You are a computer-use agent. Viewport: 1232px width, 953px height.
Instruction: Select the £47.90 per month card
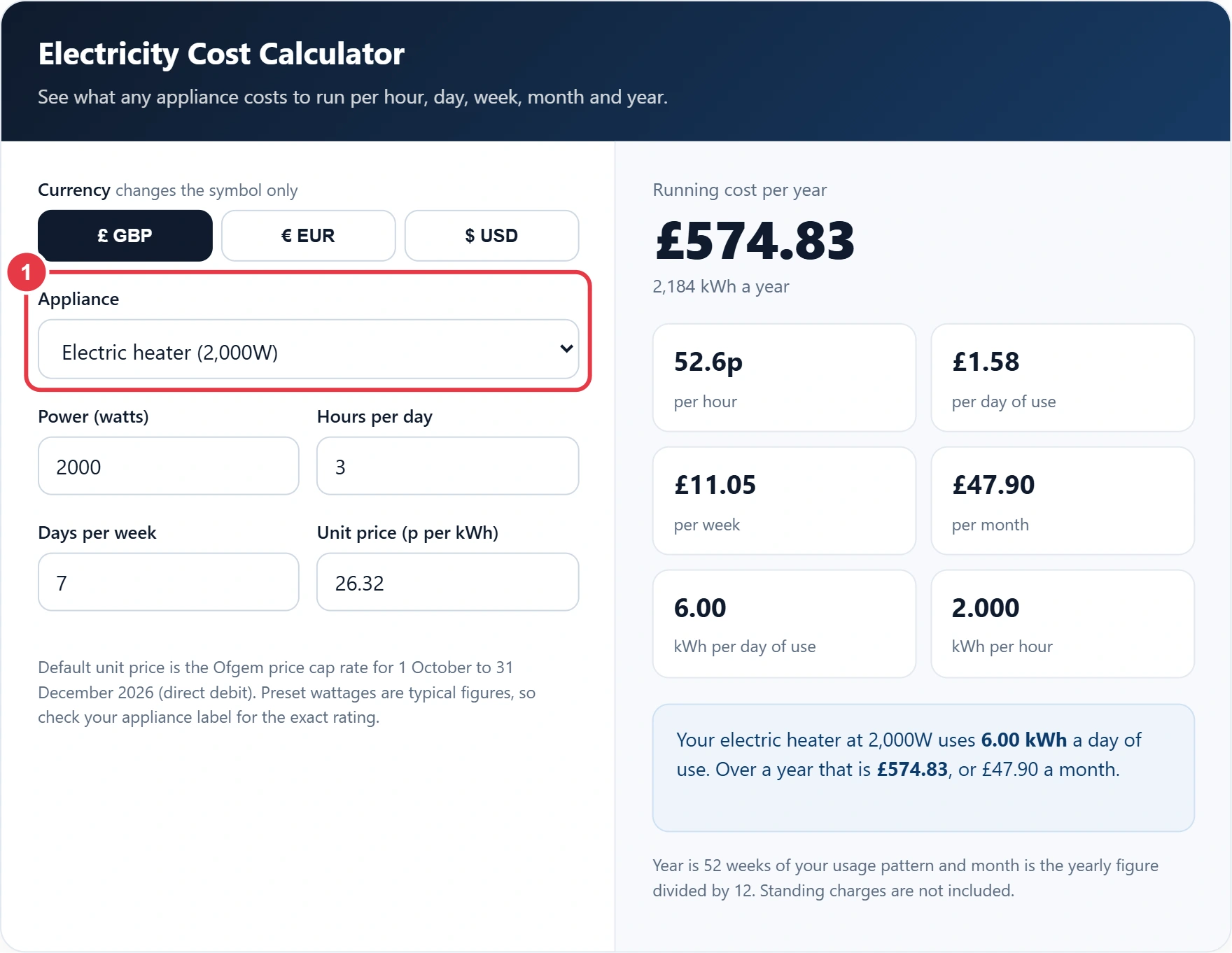(x=1063, y=501)
